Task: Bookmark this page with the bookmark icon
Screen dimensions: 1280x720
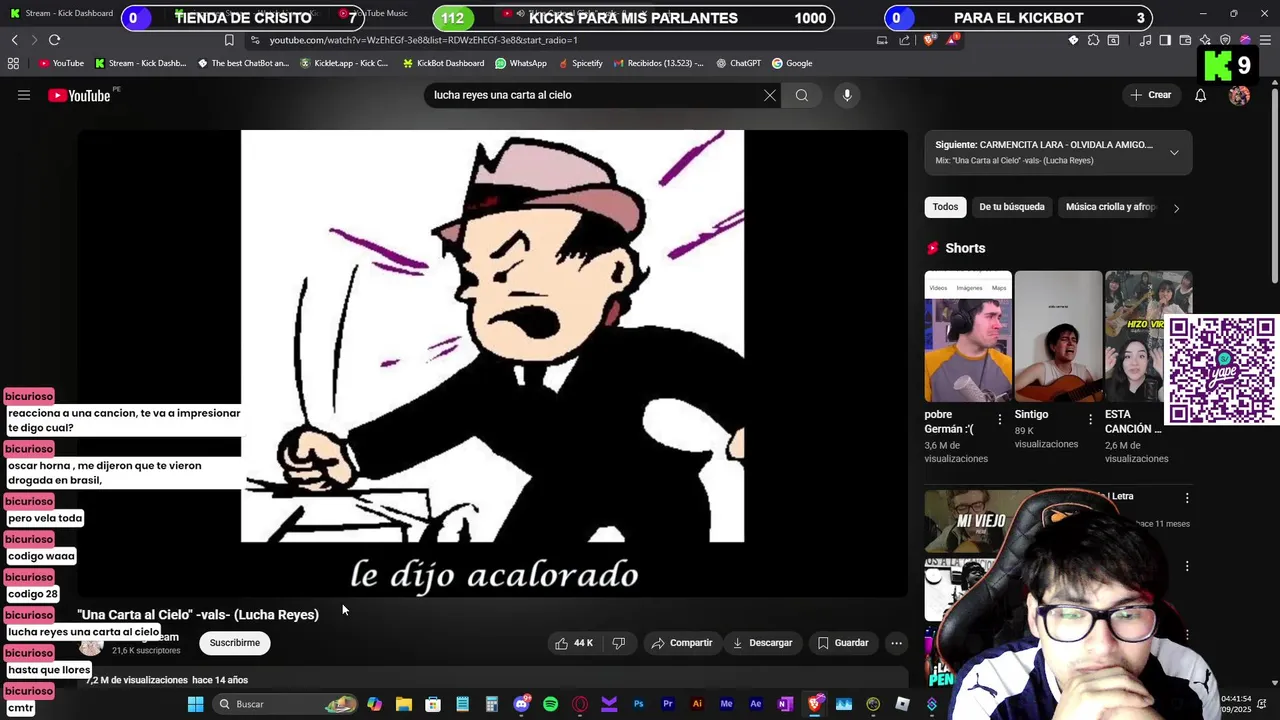Action: coord(229,40)
